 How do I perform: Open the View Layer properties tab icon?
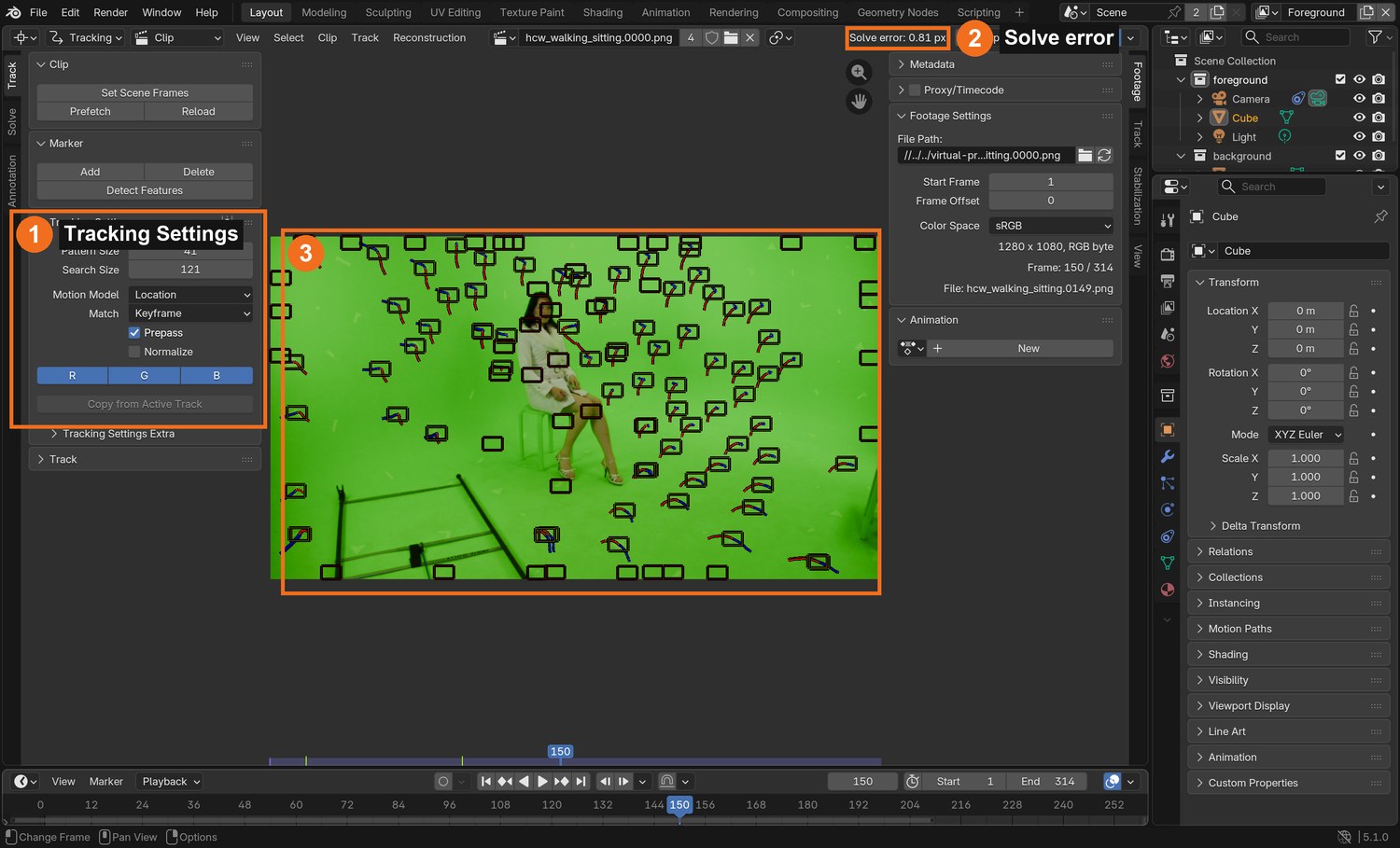click(x=1168, y=307)
